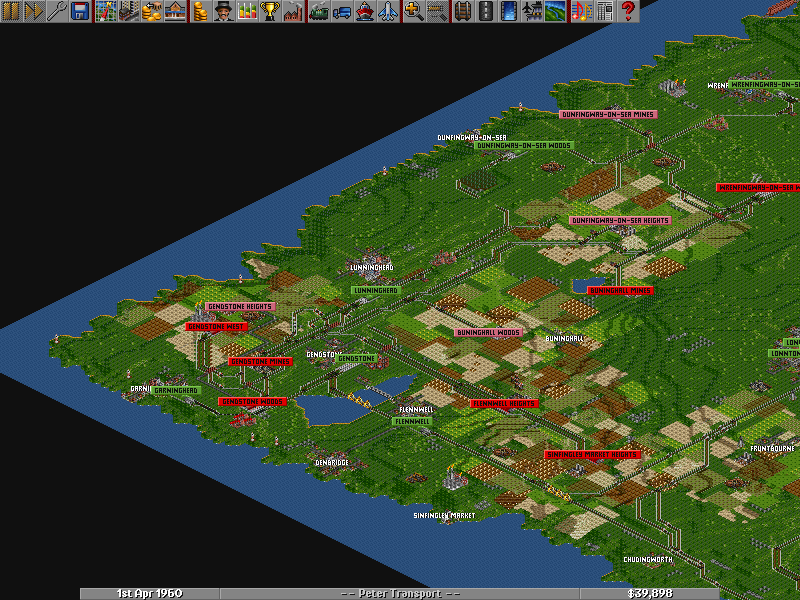This screenshot has height=600, width=800.
Task: Open the save game floppy disk menu
Action: point(79,11)
